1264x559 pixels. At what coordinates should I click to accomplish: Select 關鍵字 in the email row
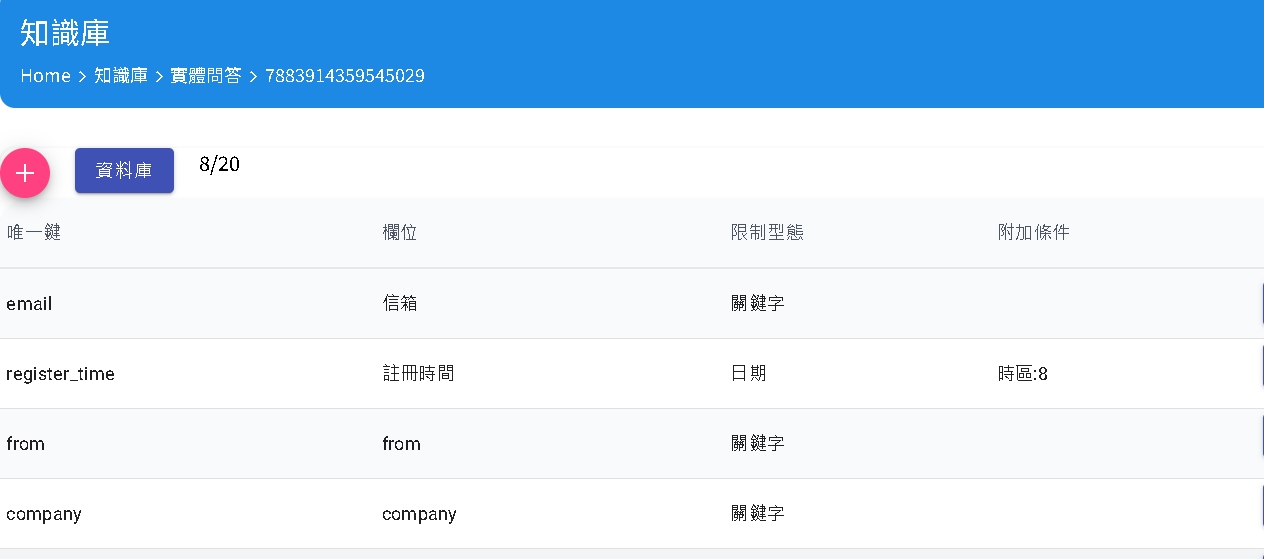coord(758,303)
